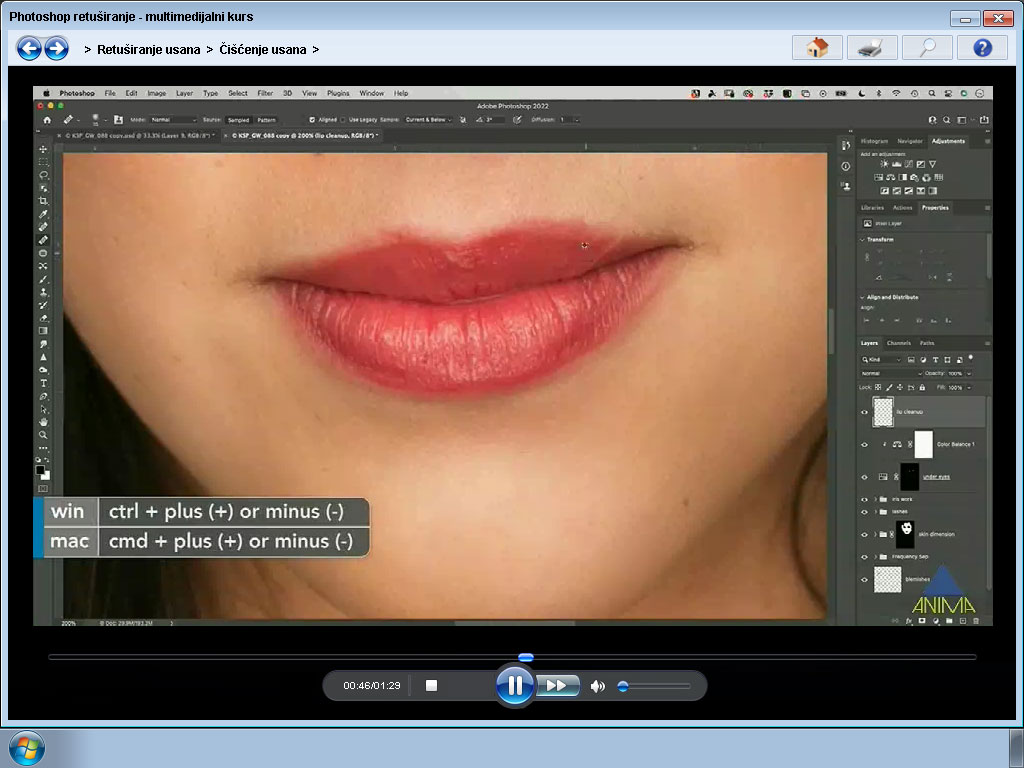Select the Eyedropper tool
Image resolution: width=1024 pixels, height=768 pixels.
coord(43,214)
